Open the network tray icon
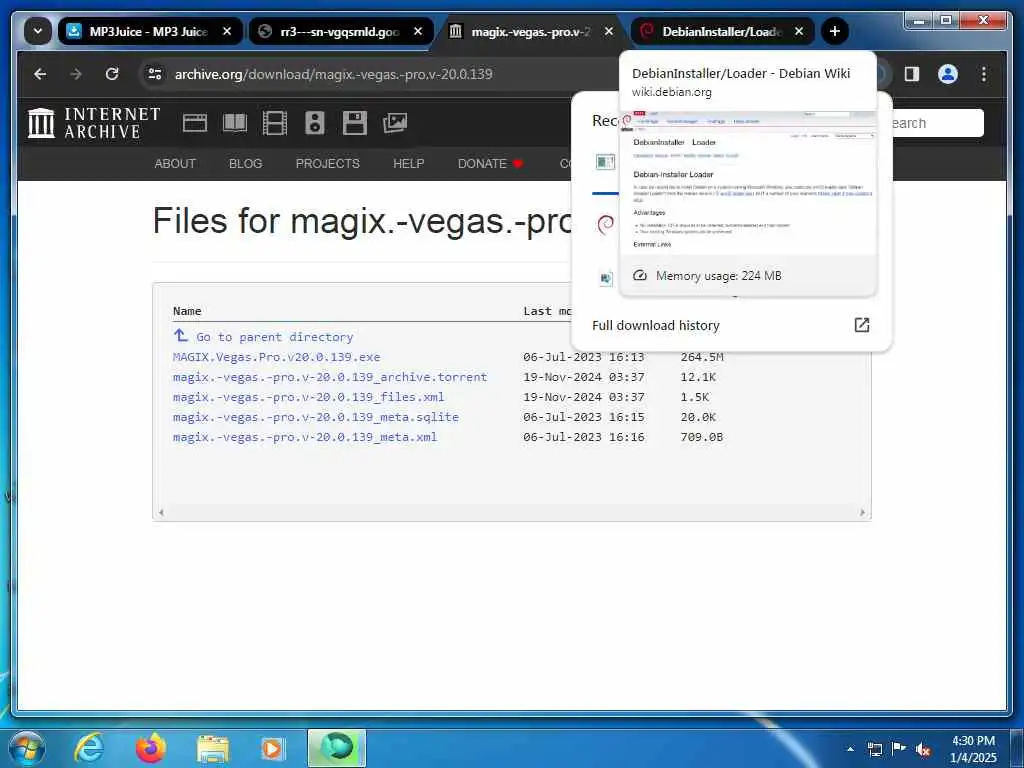The height and width of the screenshot is (768, 1024). click(x=874, y=749)
